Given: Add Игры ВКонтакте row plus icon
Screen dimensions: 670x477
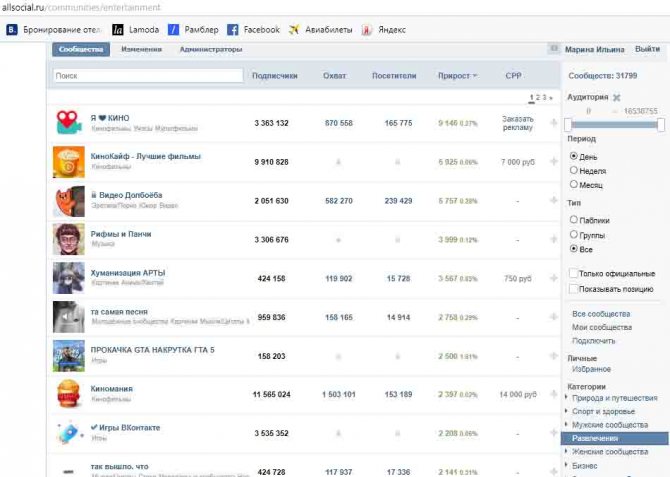Looking at the screenshot, I should click(553, 433).
